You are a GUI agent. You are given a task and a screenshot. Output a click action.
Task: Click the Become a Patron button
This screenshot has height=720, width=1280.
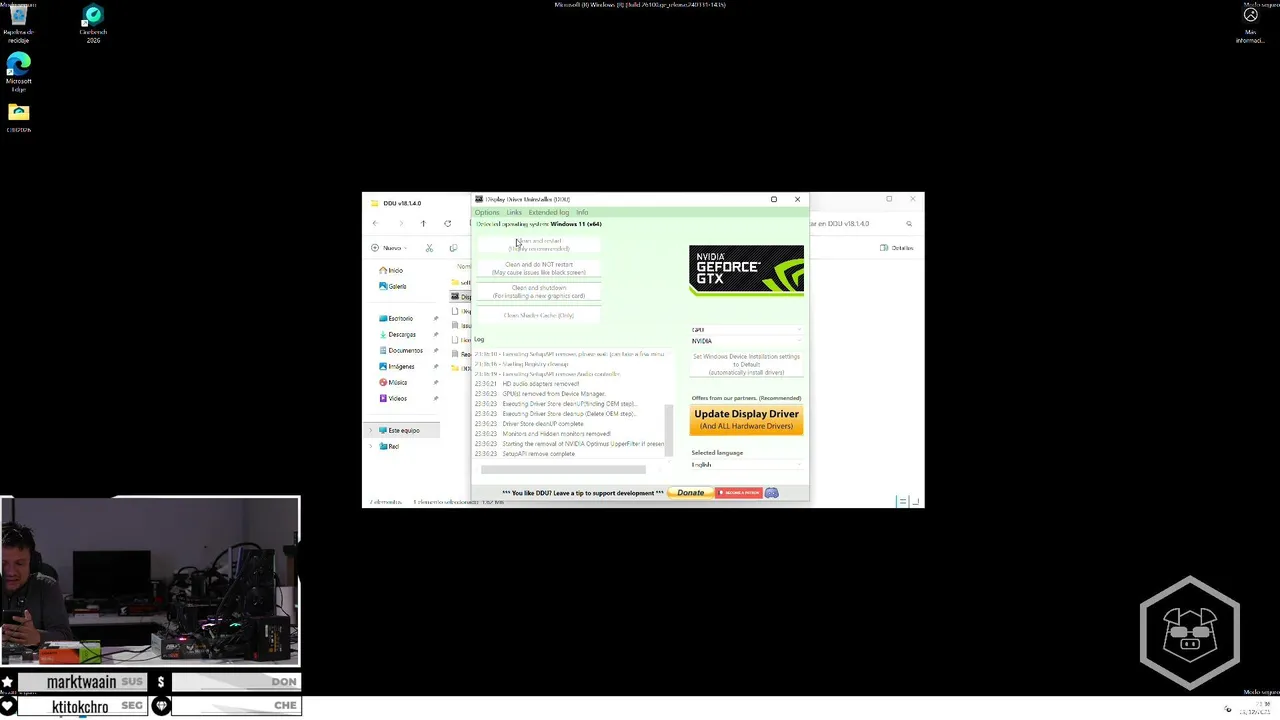pos(739,493)
